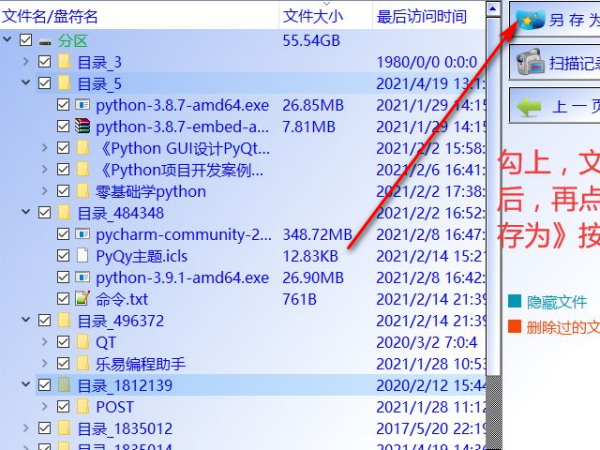600x450 pixels.
Task: Uncheck python-3.8.7-amd64.exe checkbox
Action: (x=63, y=104)
